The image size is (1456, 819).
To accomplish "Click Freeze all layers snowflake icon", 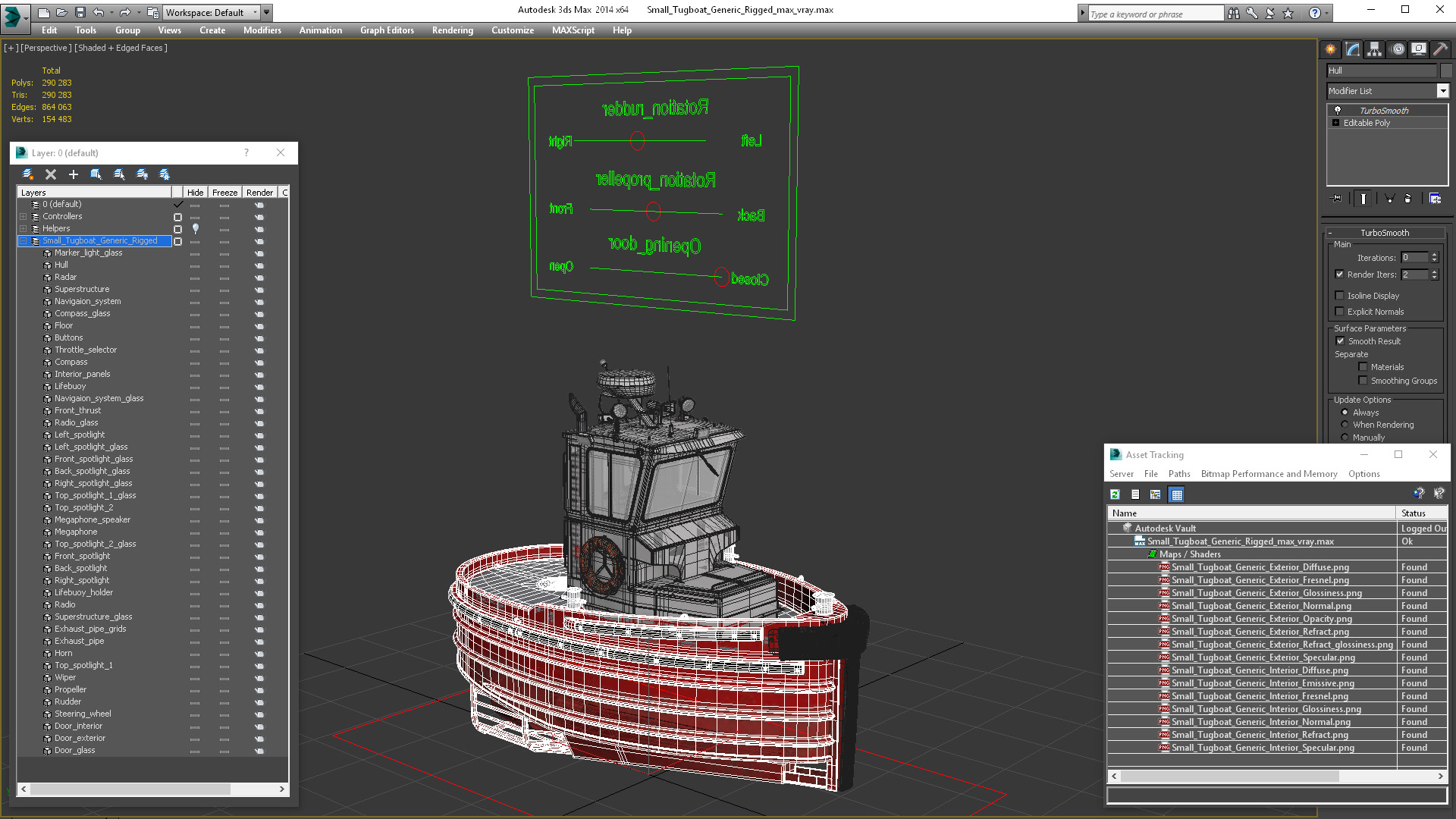I will click(x=165, y=174).
